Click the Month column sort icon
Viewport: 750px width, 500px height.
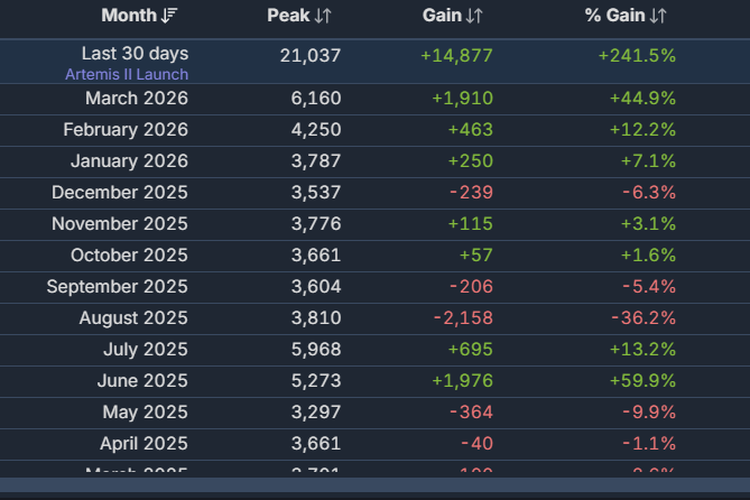tap(169, 16)
